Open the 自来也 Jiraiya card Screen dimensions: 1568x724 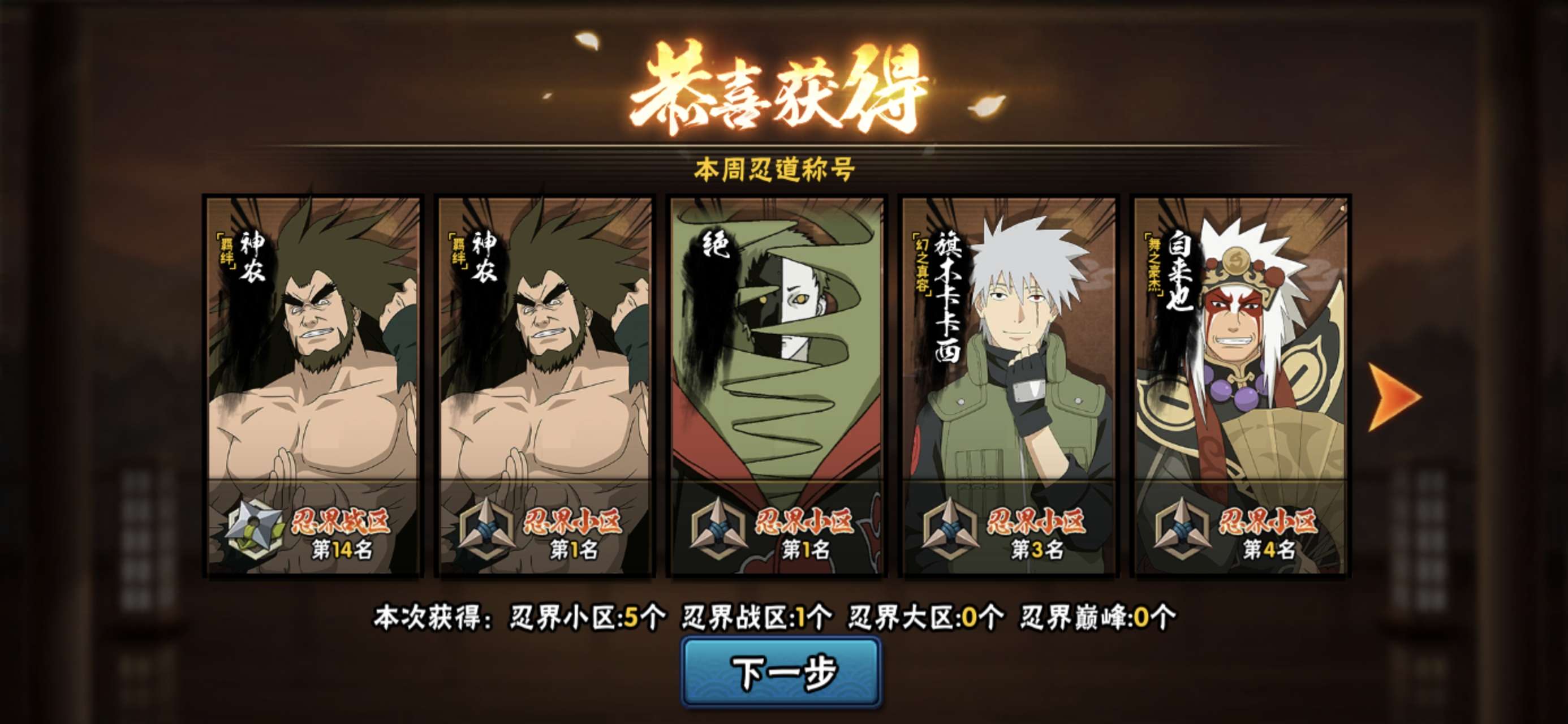click(x=1240, y=385)
